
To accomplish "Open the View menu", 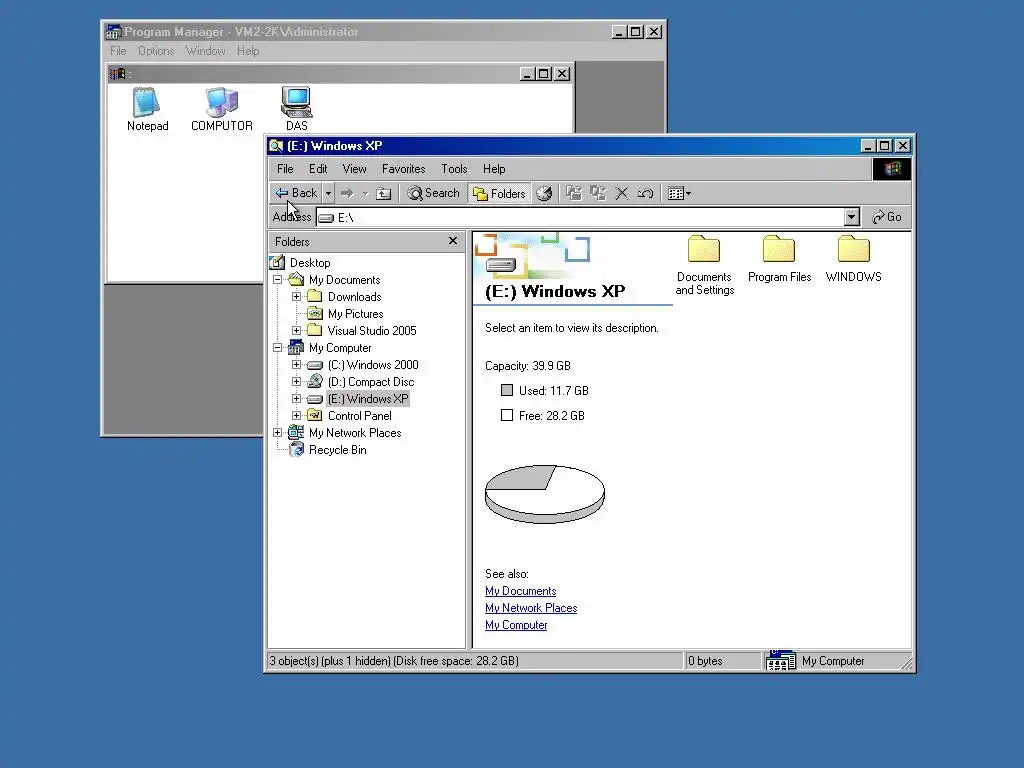I will tap(355, 168).
